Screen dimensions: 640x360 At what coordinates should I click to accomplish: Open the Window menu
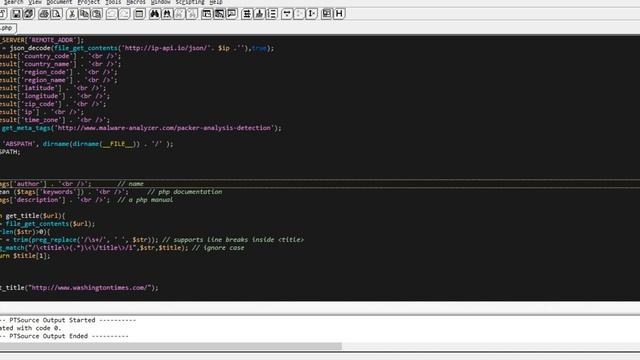[x=160, y=2]
